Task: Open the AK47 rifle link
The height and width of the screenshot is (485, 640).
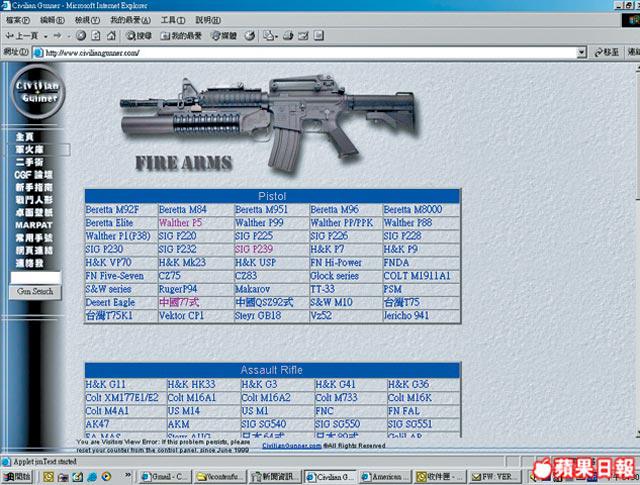Action: coord(97,424)
